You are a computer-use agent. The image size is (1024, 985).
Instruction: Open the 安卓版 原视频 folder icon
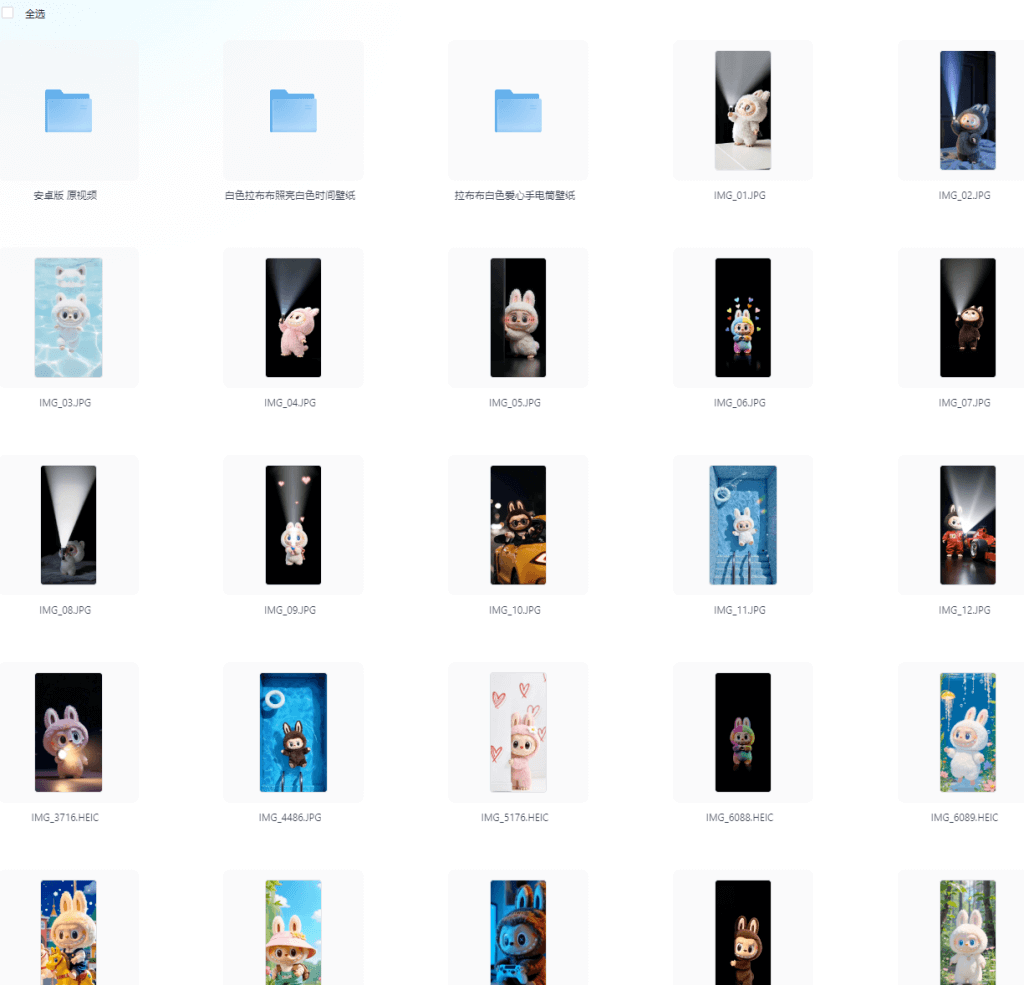pyautogui.click(x=68, y=111)
